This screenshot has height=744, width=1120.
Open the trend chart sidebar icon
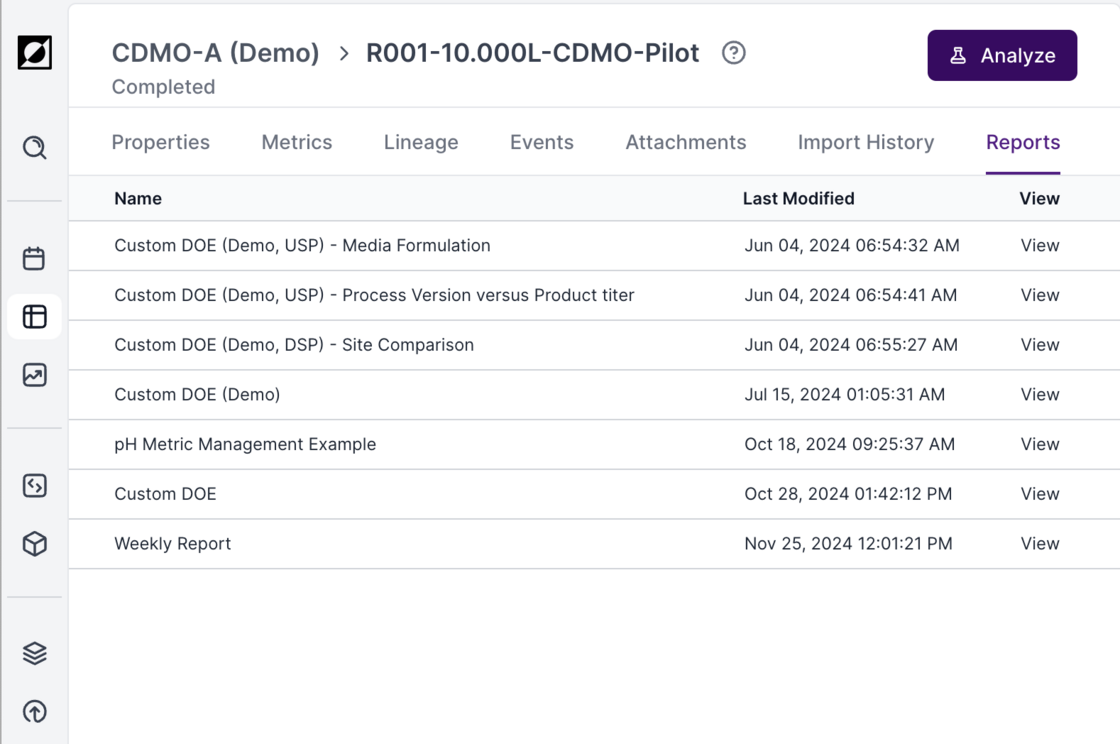35,375
